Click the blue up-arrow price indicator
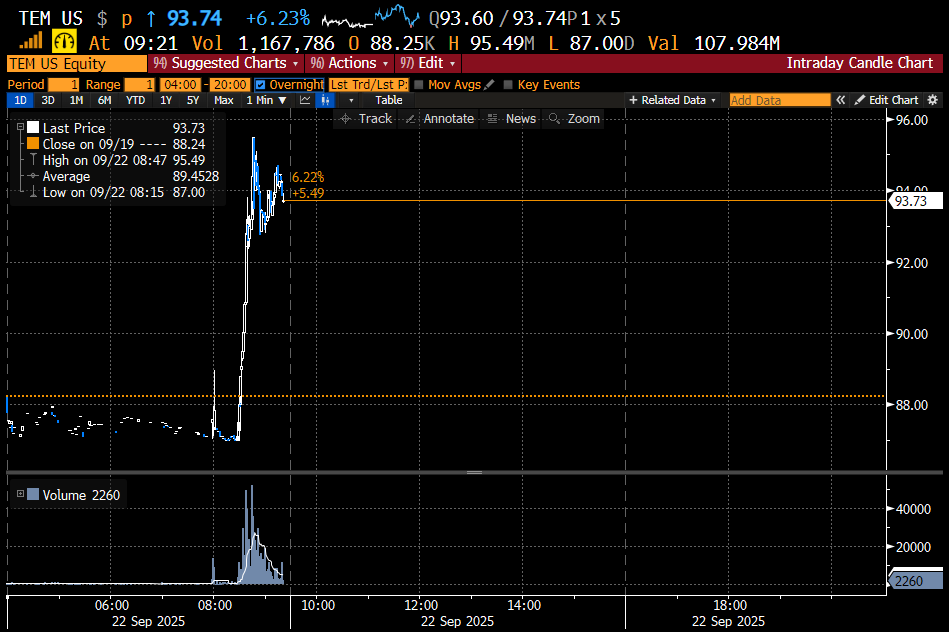The height and width of the screenshot is (632, 949). (151, 19)
